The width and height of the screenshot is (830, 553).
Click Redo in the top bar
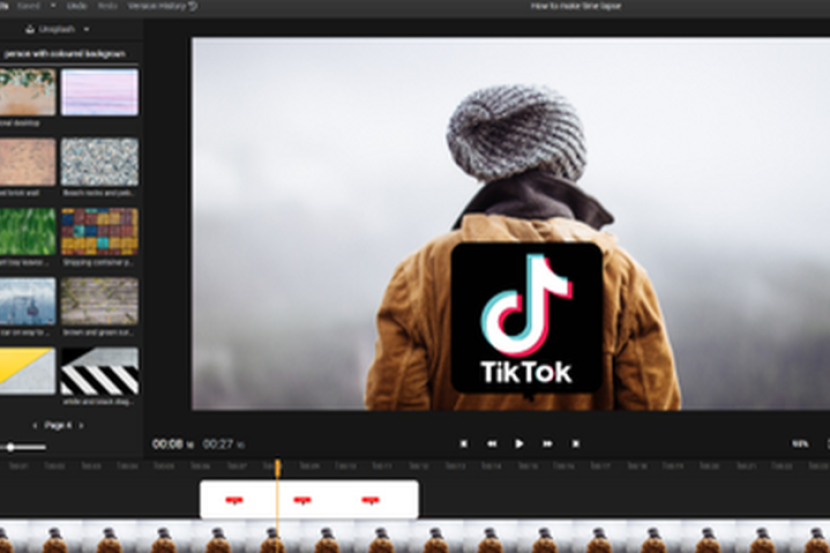coord(107,6)
